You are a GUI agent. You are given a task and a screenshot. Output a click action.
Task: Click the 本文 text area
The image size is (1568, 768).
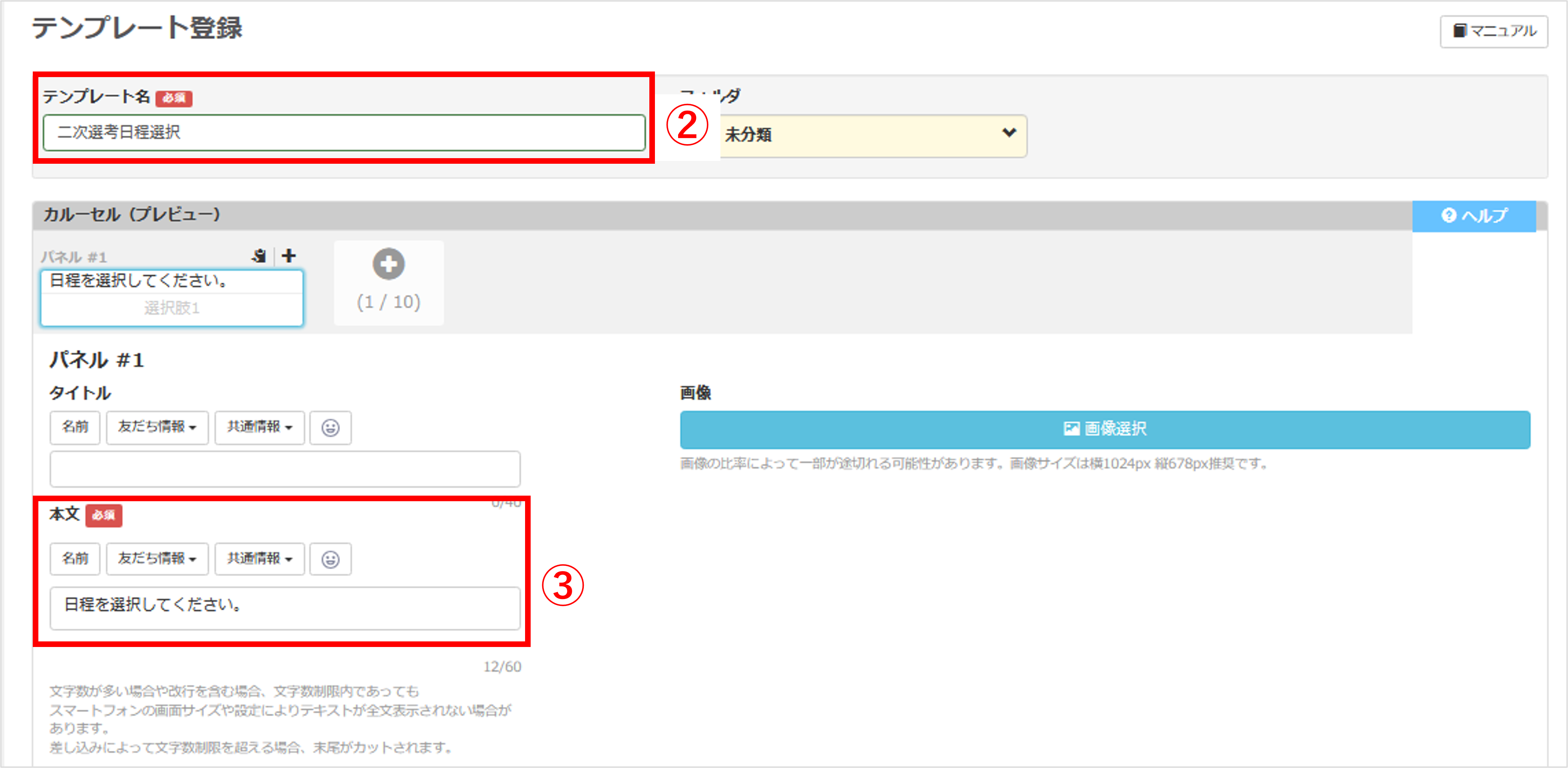285,608
